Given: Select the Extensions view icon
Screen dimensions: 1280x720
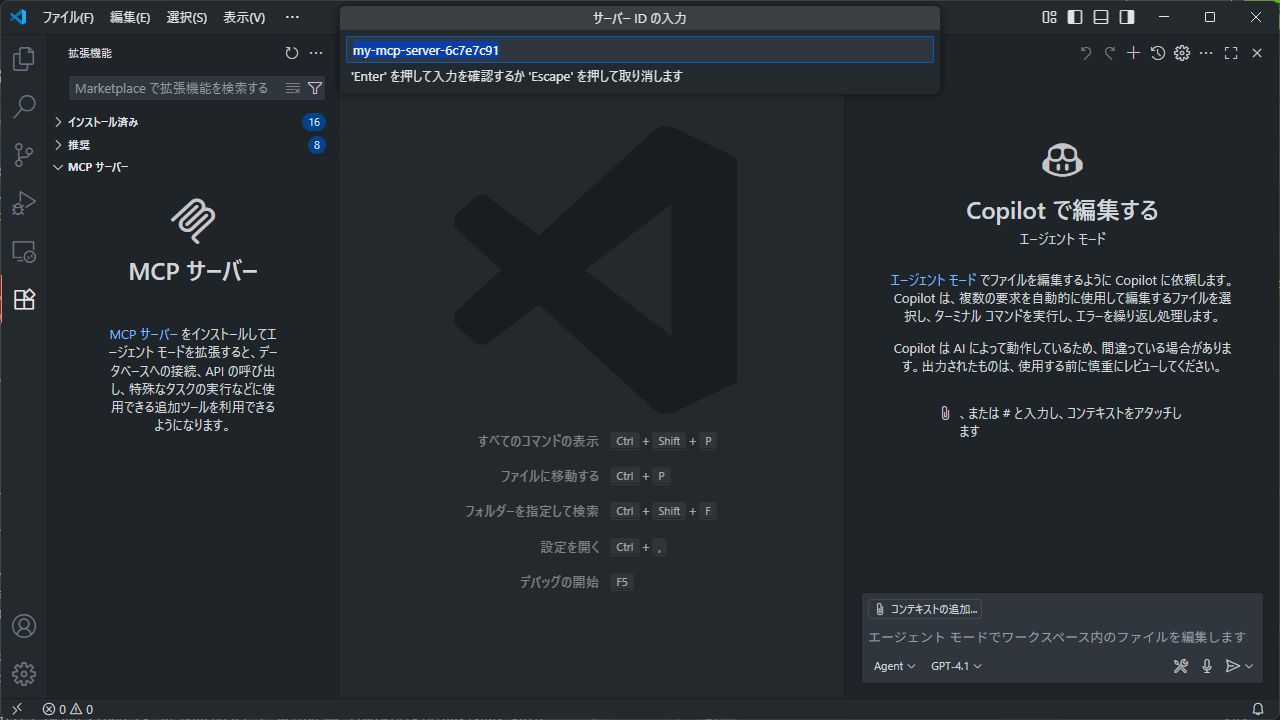Looking at the screenshot, I should pos(24,299).
